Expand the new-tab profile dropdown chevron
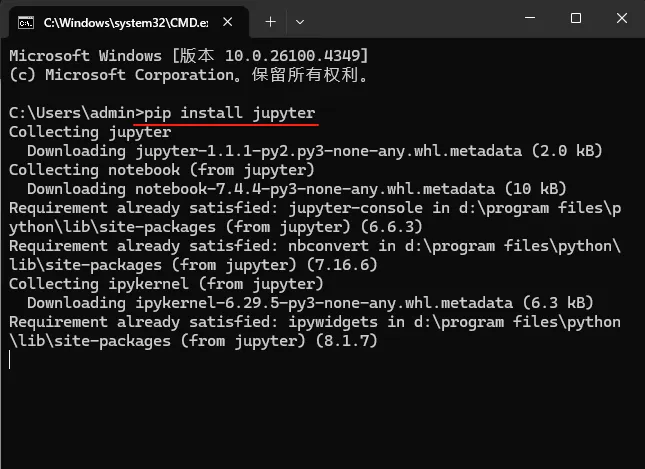The image size is (645, 469). 300,22
